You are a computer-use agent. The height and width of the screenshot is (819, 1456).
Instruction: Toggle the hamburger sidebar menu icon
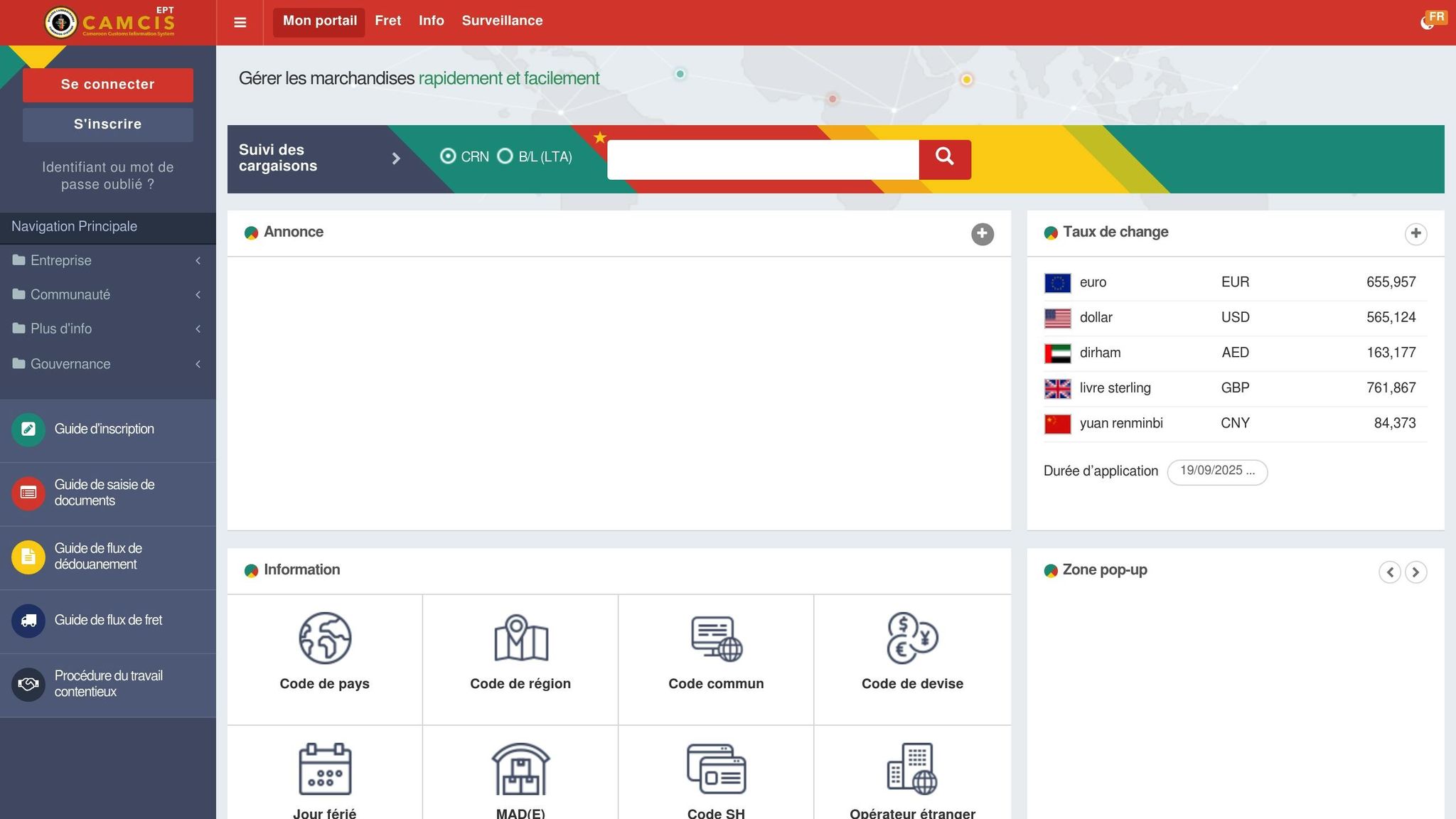[240, 23]
